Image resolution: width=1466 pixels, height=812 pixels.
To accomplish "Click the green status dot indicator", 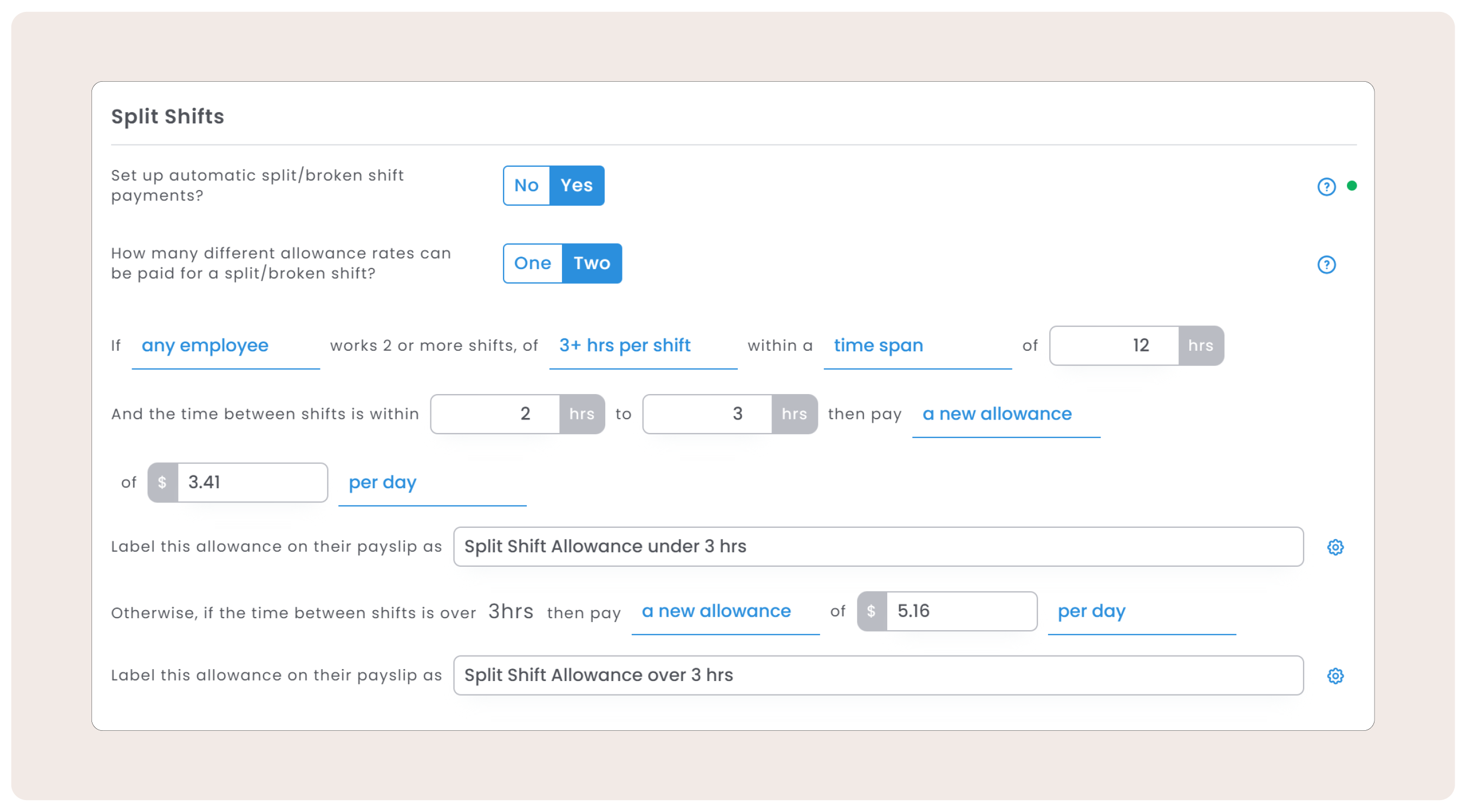I will point(1352,186).
